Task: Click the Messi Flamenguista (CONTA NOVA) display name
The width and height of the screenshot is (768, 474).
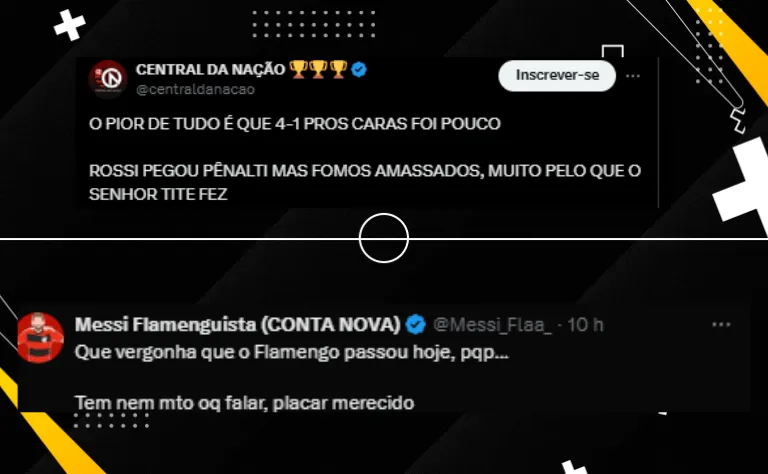Action: coord(238,325)
